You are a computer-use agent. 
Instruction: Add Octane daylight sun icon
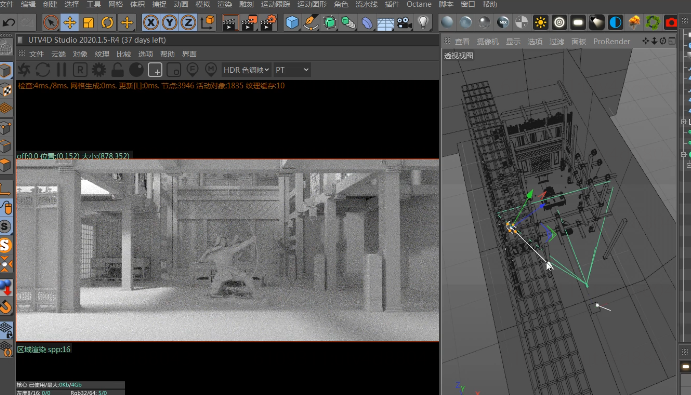point(540,22)
